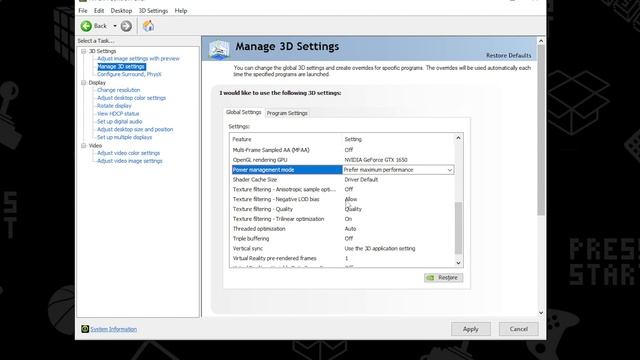Select OpenGL rendering GPU row
The width and height of the screenshot is (640, 360).
click(343, 160)
